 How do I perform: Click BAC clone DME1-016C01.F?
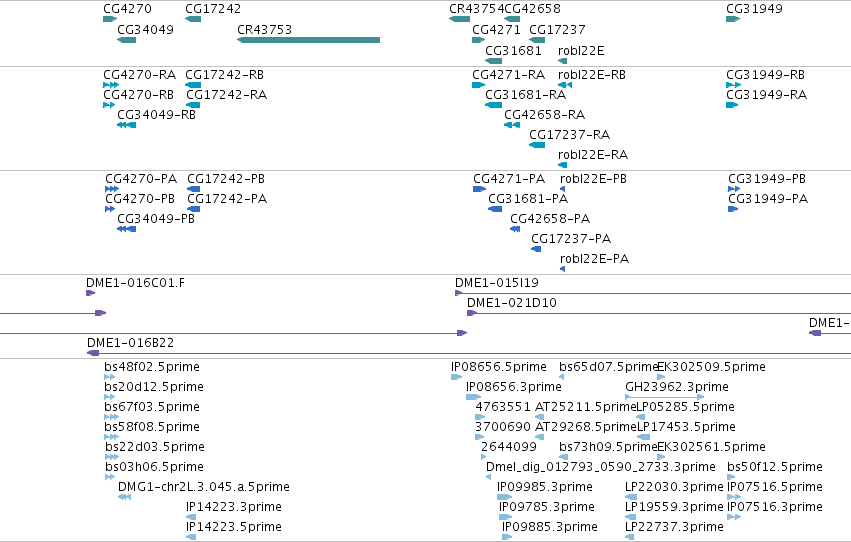(135, 283)
